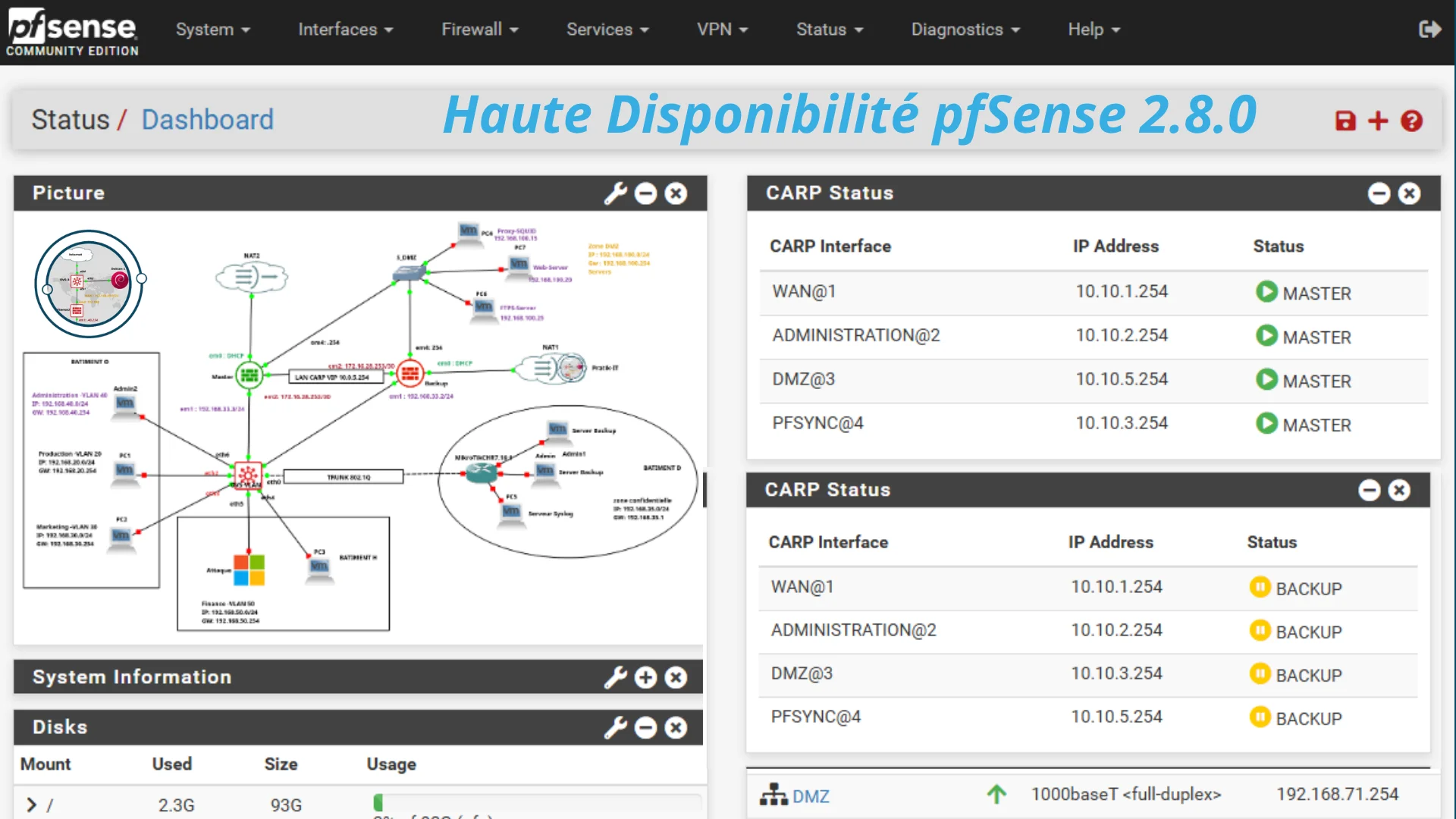The height and width of the screenshot is (819, 1456).
Task: Click the 192.168.71.254 DMZ address
Action: 1338,794
